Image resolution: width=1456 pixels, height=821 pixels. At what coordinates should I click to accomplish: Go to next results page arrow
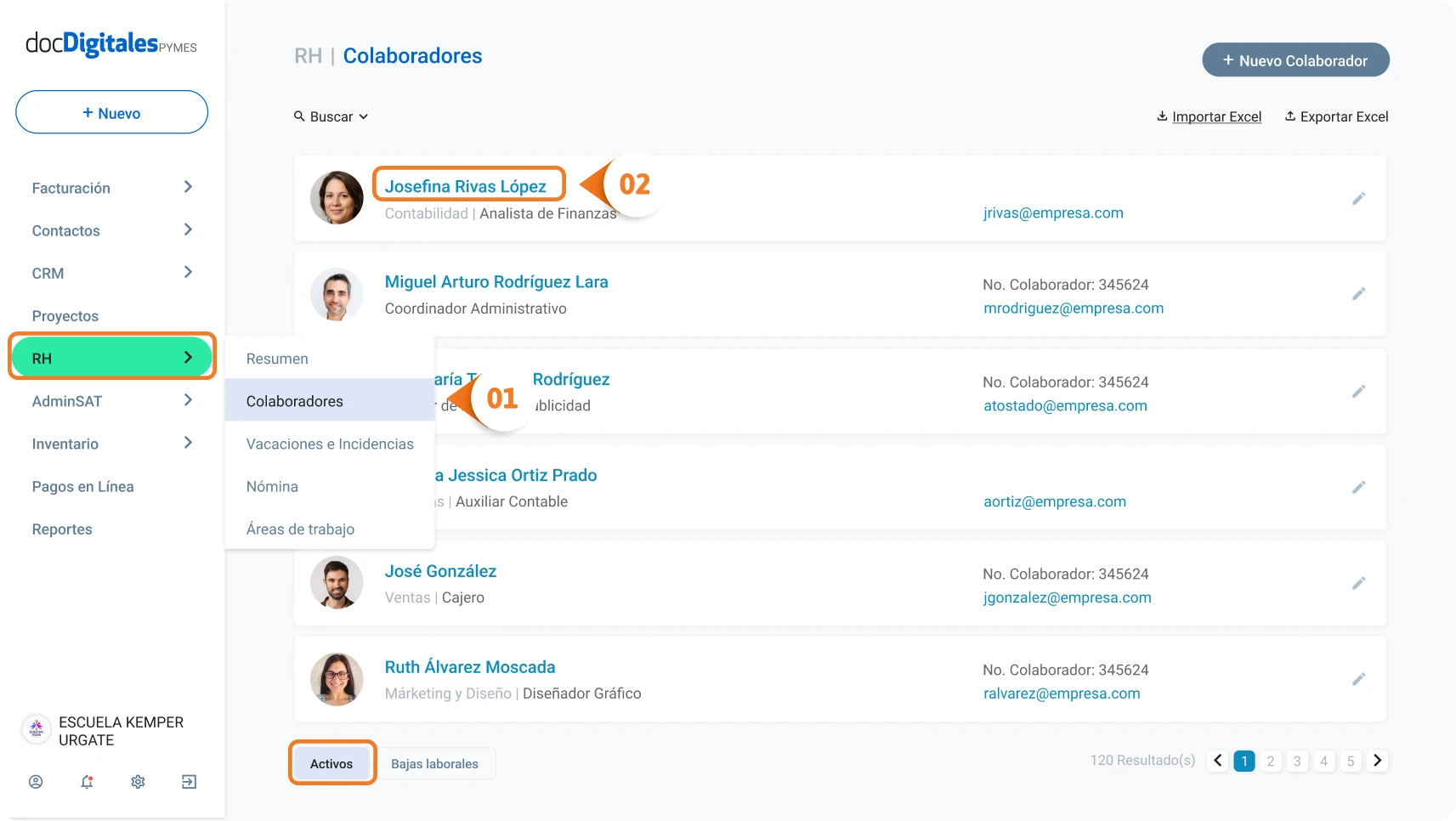click(1378, 761)
